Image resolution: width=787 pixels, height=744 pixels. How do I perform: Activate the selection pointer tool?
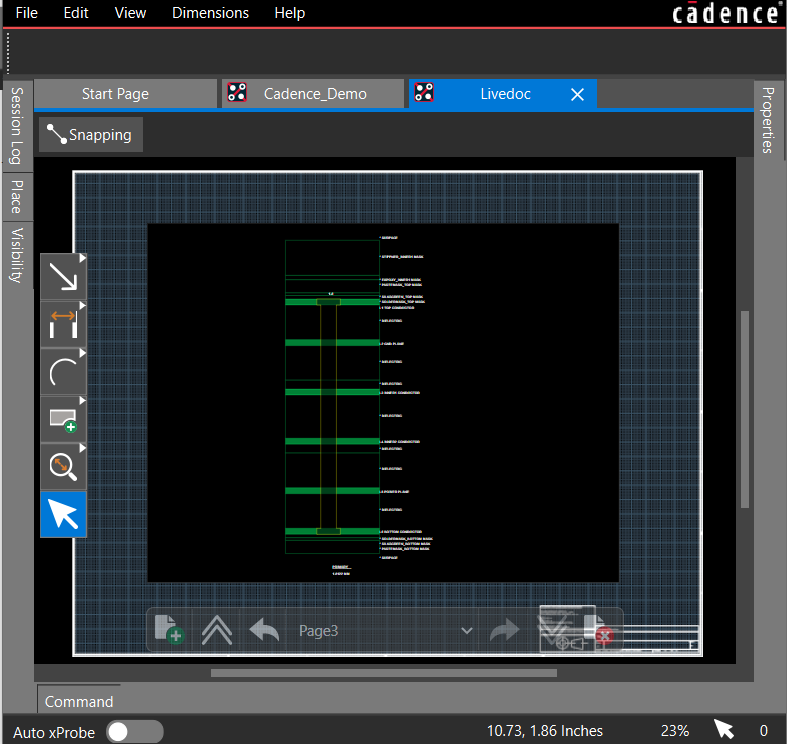tap(63, 514)
